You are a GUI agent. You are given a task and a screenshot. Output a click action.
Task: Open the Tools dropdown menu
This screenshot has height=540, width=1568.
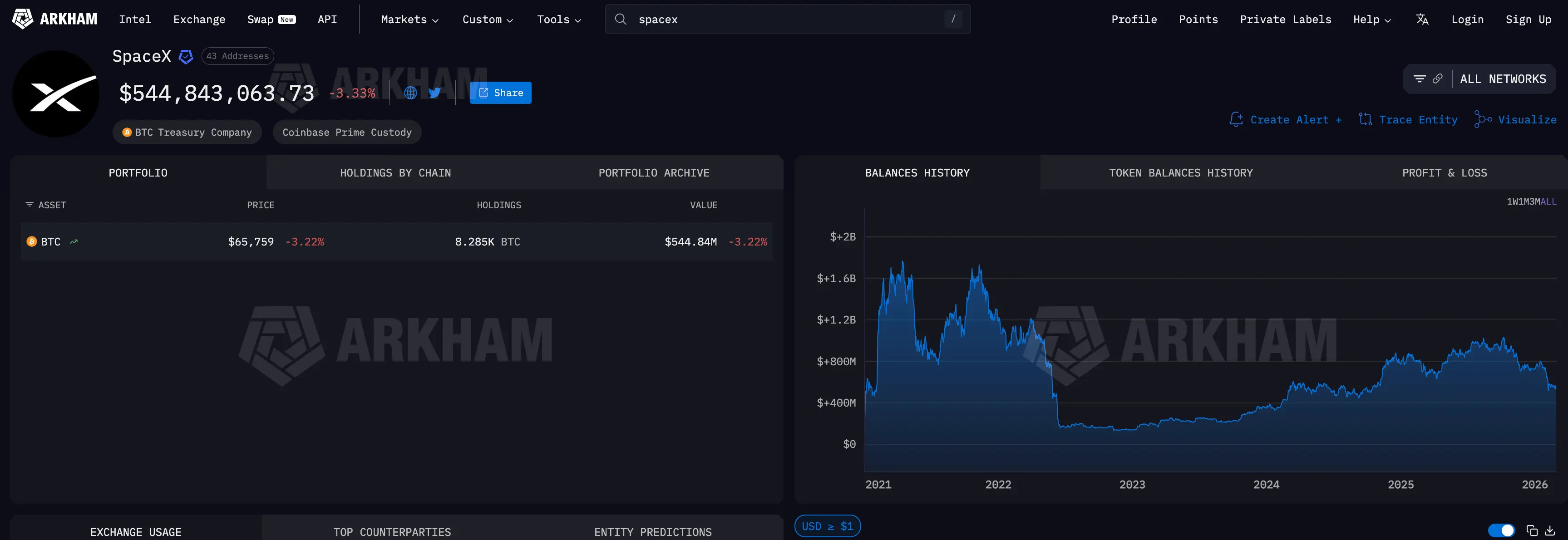tap(558, 19)
